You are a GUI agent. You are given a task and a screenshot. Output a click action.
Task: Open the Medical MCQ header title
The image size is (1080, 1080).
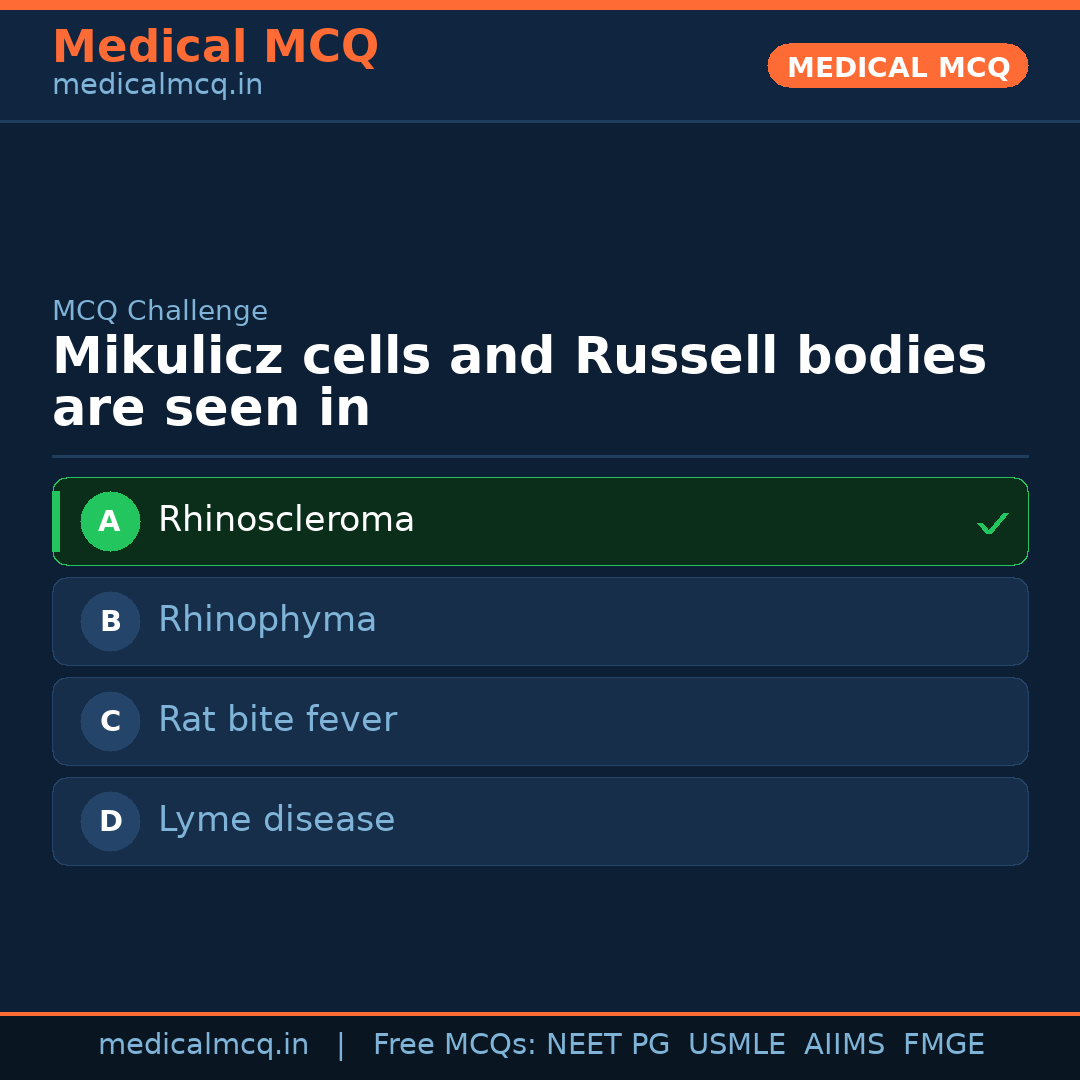tap(215, 47)
